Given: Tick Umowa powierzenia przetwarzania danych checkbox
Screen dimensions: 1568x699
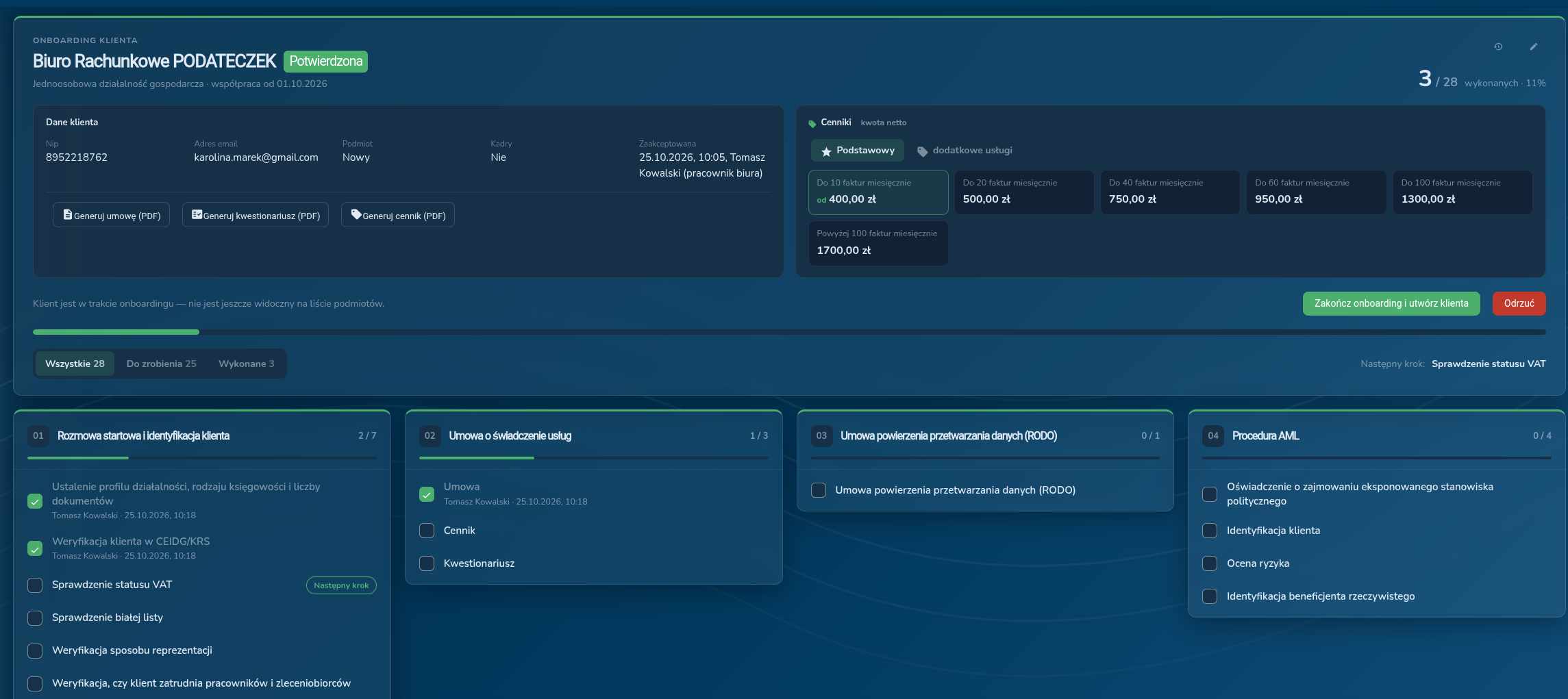Looking at the screenshot, I should click(819, 490).
